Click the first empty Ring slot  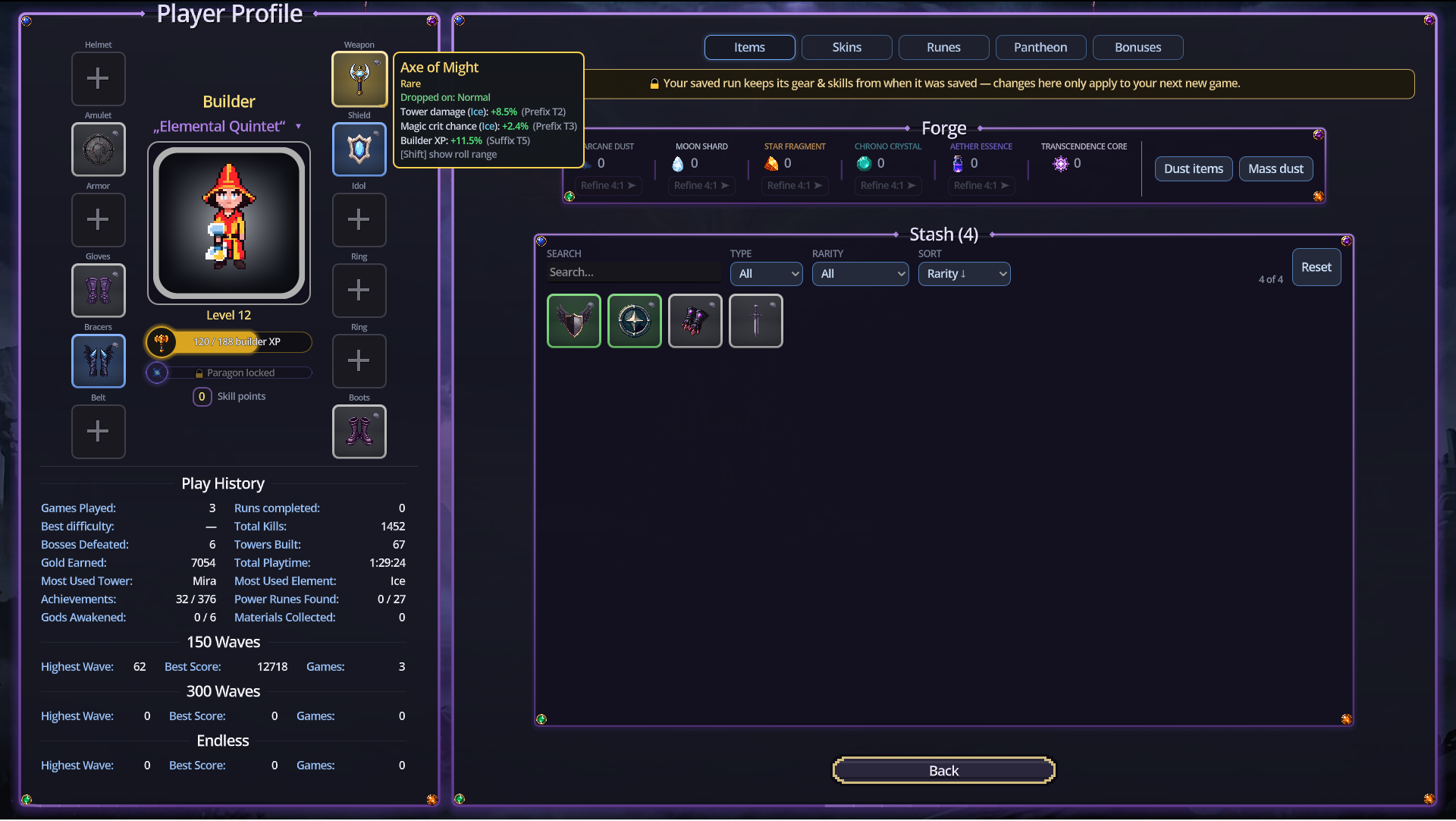(x=359, y=291)
